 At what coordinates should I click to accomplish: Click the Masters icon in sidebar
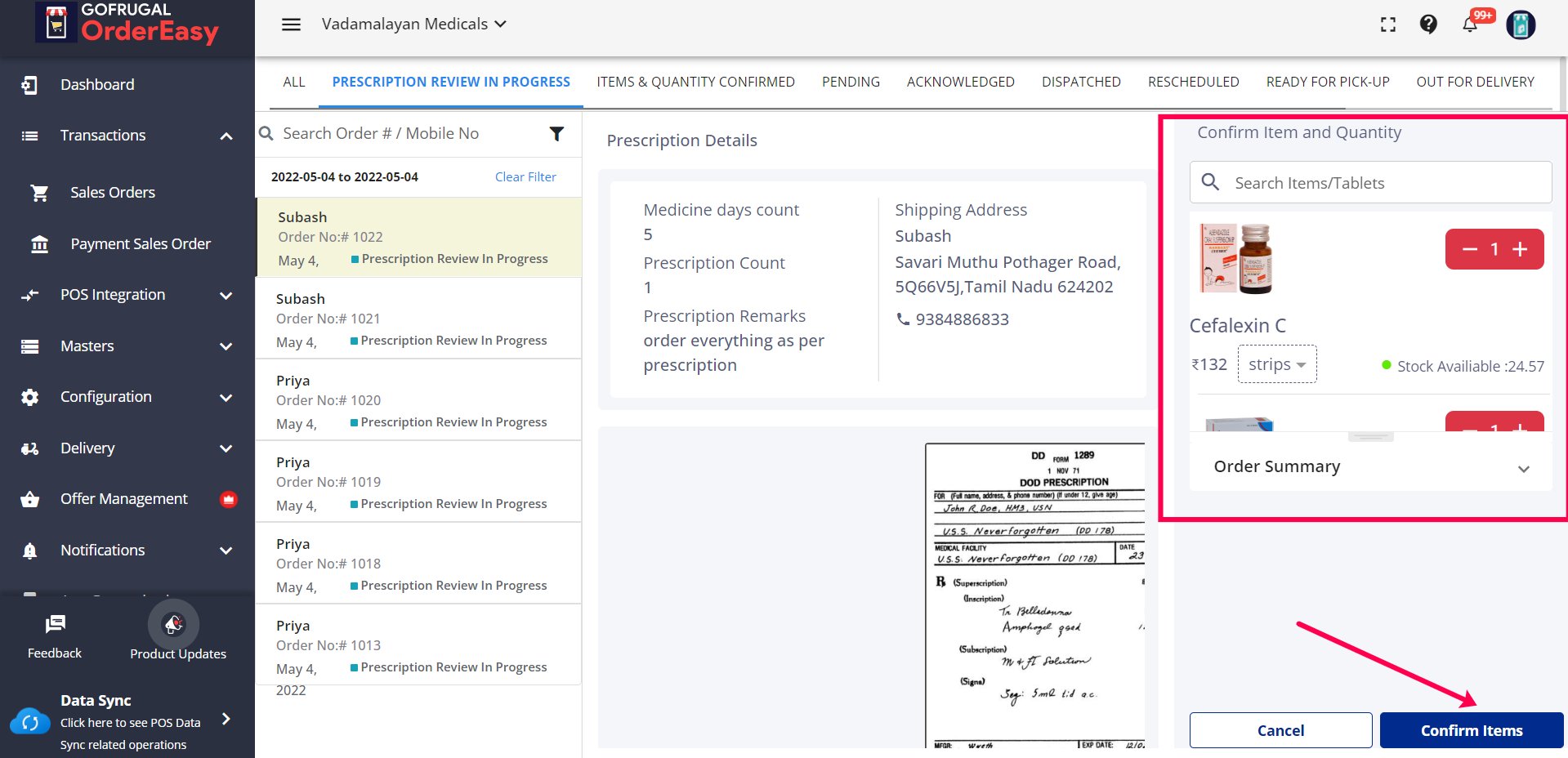pyautogui.click(x=29, y=346)
